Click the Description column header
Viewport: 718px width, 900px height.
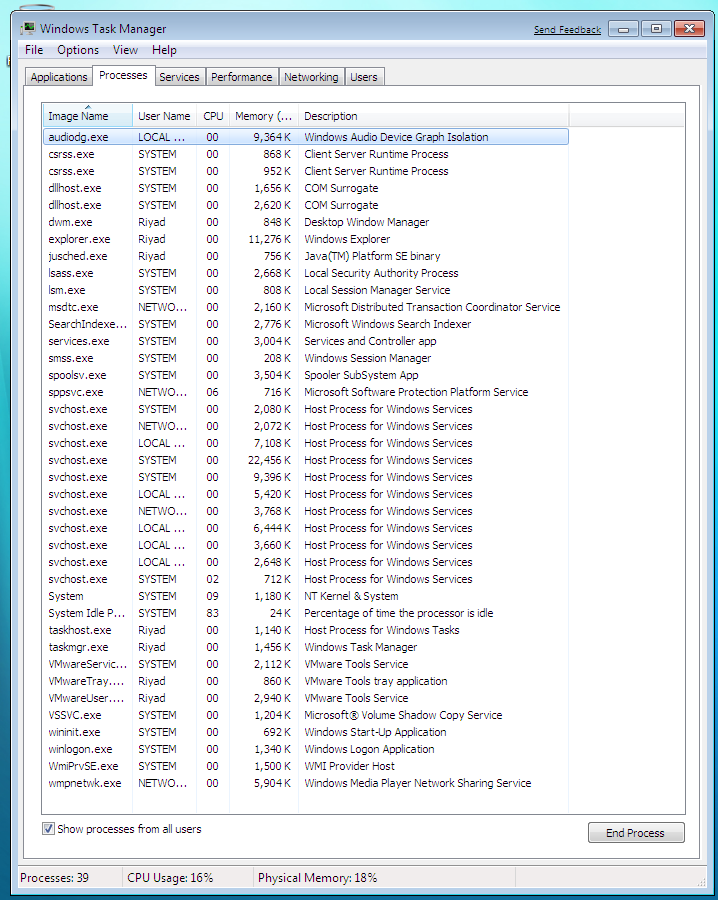[x=331, y=116]
